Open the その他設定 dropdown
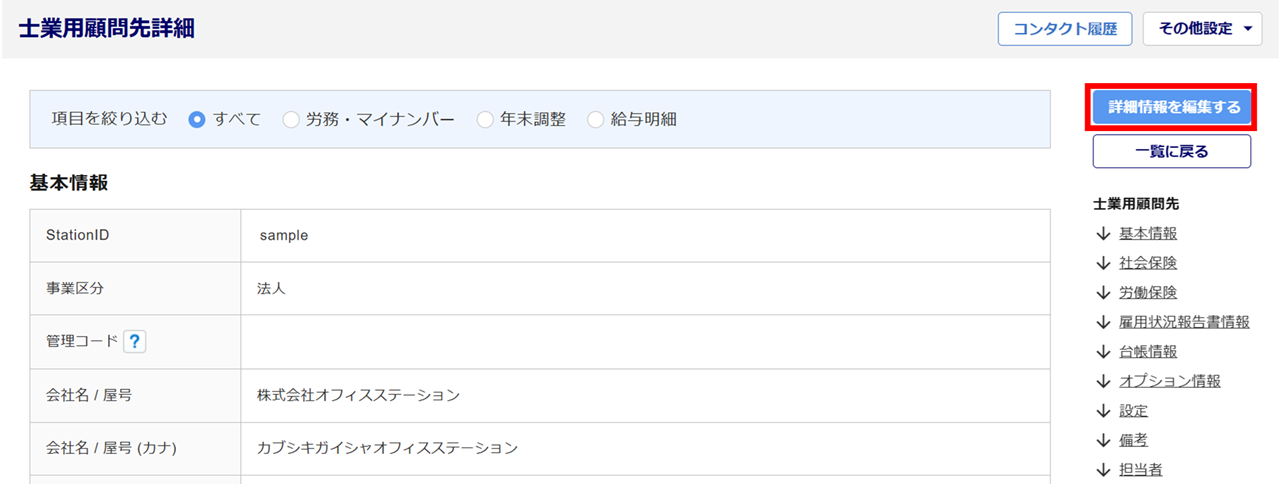 pyautogui.click(x=1203, y=29)
